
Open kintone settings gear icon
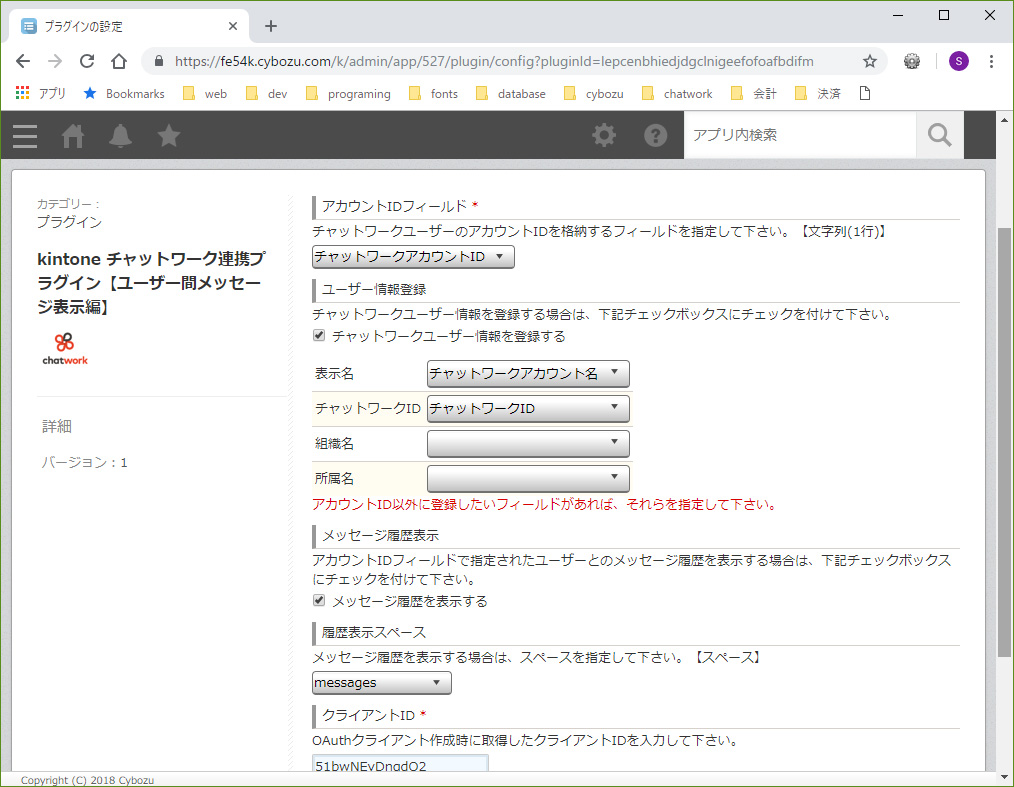(x=604, y=135)
